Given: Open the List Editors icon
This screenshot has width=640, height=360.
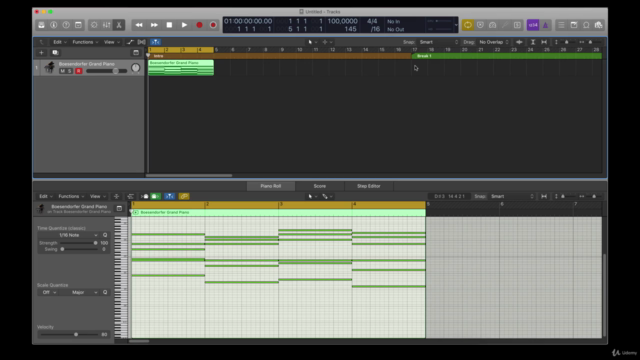Looking at the screenshot, I should pyautogui.click(x=561, y=25).
